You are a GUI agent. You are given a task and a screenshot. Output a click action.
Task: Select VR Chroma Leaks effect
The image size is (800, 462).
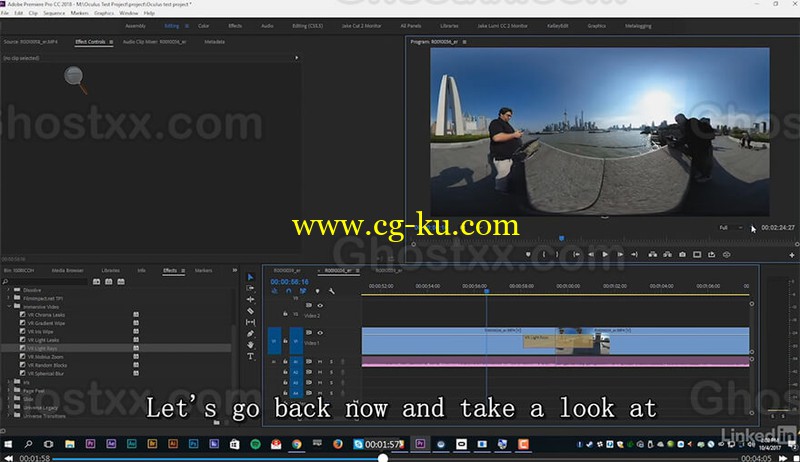(46, 315)
